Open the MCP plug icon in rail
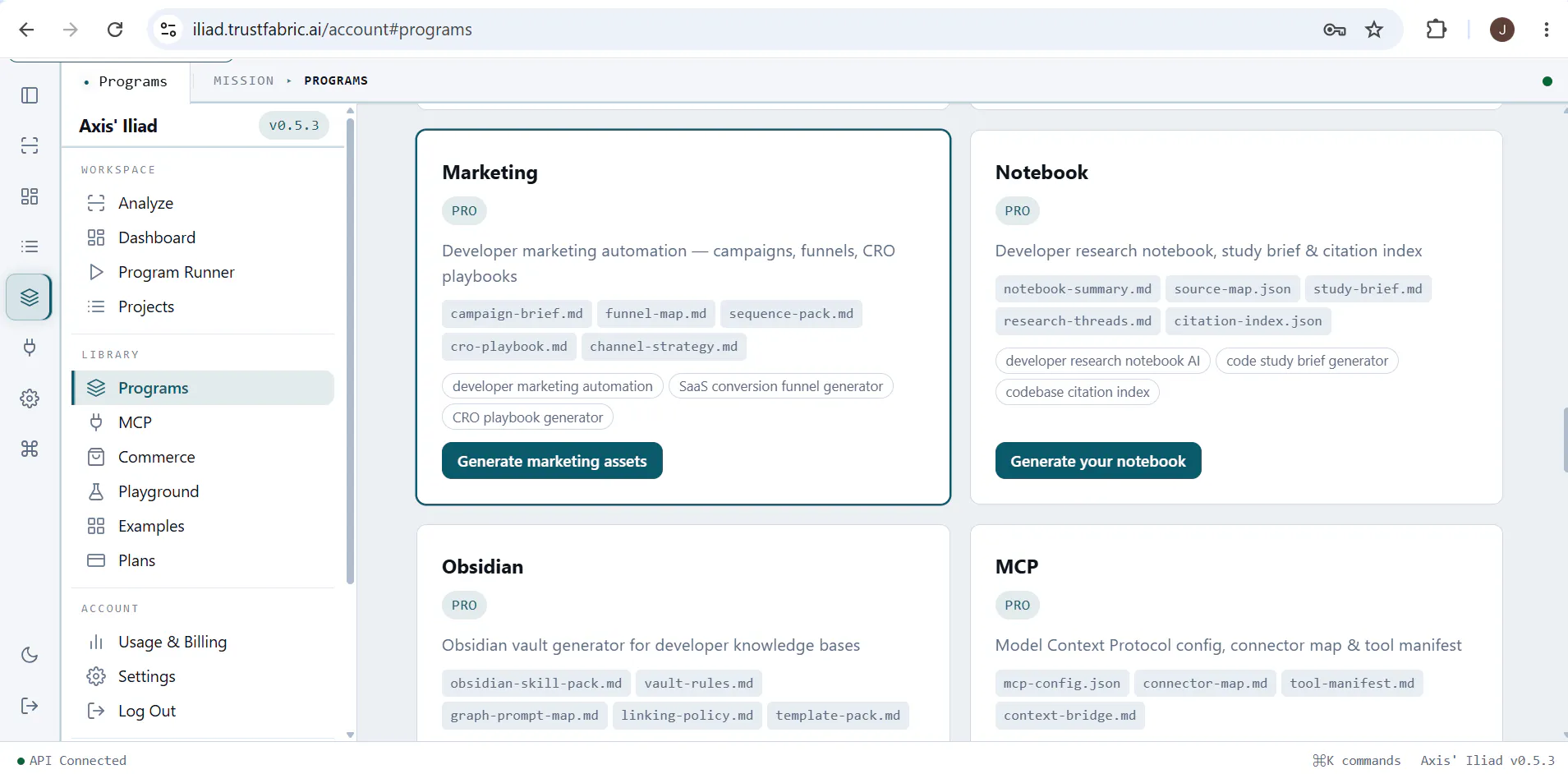1568x774 pixels. [x=30, y=348]
